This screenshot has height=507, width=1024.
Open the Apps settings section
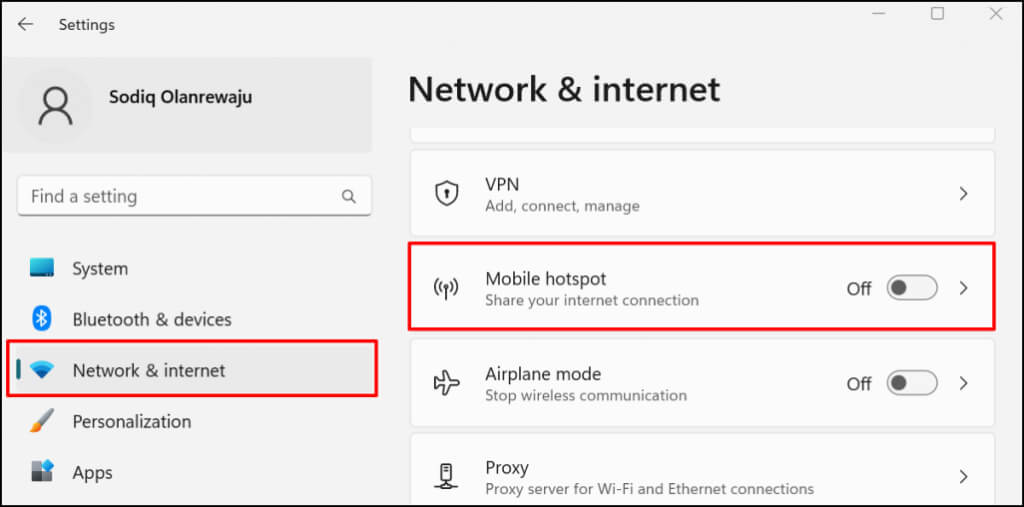(92, 472)
